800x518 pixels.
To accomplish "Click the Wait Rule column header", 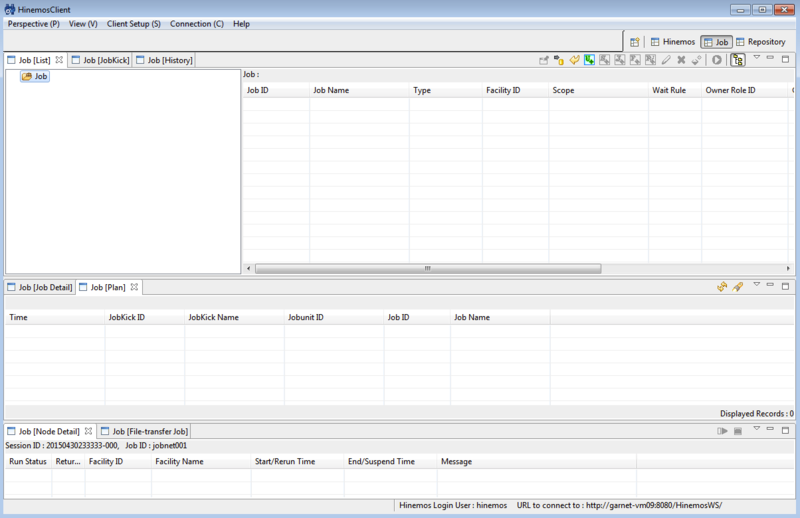I will 675,90.
